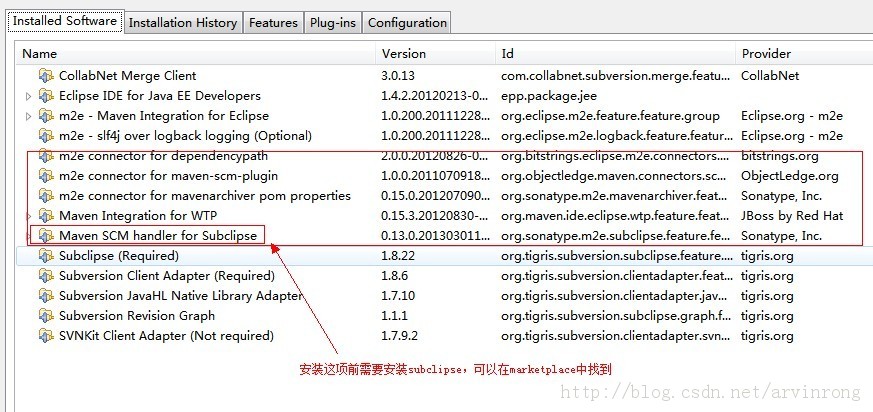The height and width of the screenshot is (412, 873).
Task: Sort list by the Id column header
Action: click(x=616, y=54)
